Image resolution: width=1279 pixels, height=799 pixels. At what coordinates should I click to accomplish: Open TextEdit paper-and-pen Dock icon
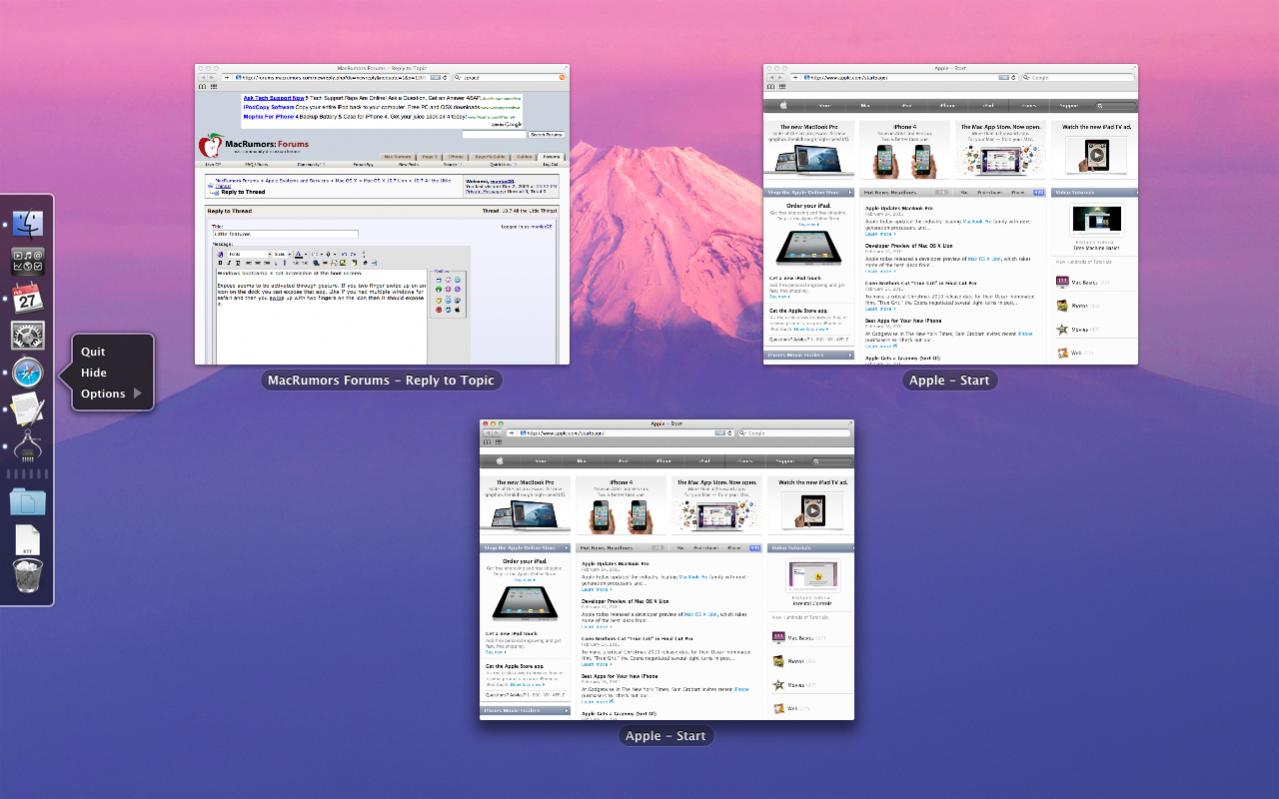click(x=28, y=409)
